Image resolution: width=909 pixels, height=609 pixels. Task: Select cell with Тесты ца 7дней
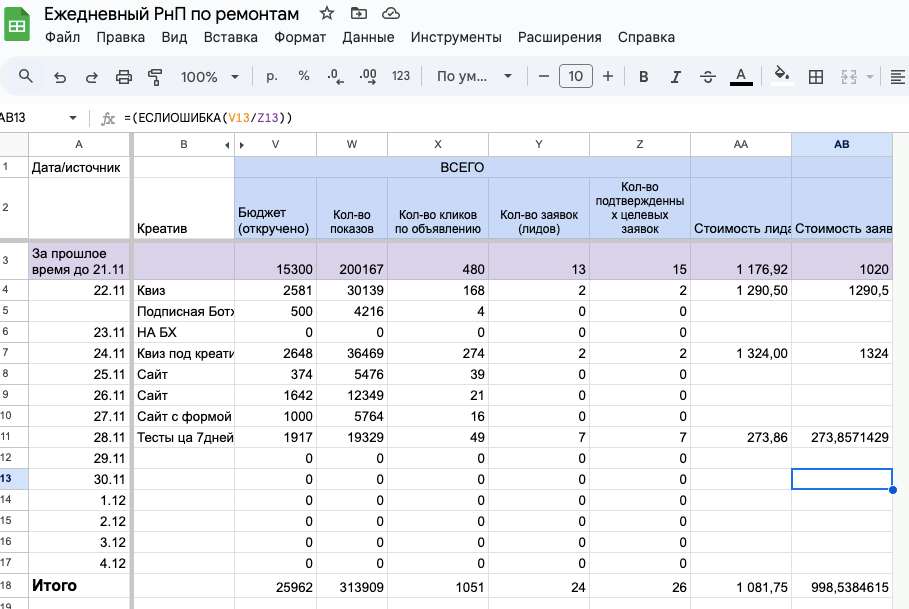pos(184,437)
